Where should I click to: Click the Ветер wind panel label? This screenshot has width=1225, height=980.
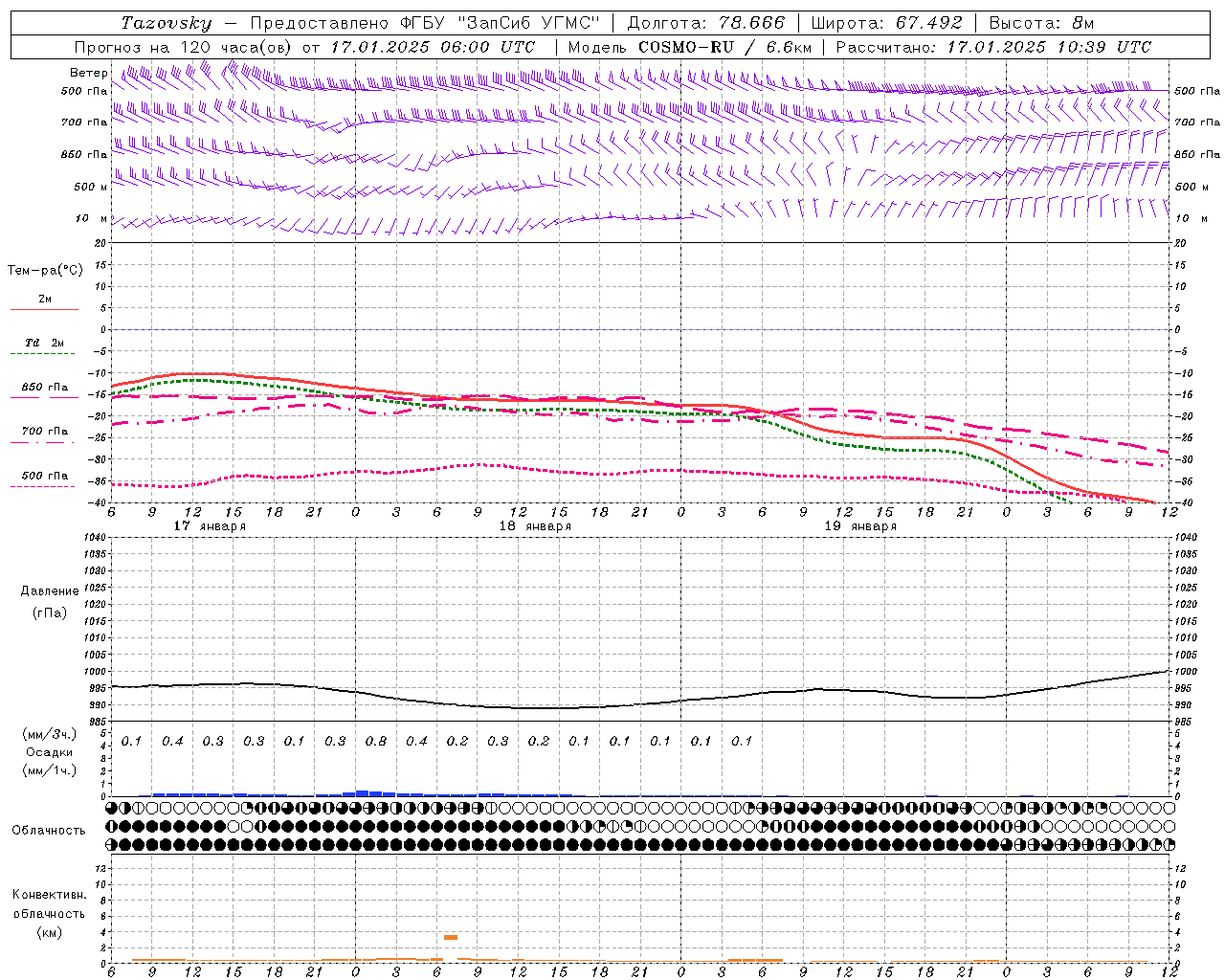(88, 73)
